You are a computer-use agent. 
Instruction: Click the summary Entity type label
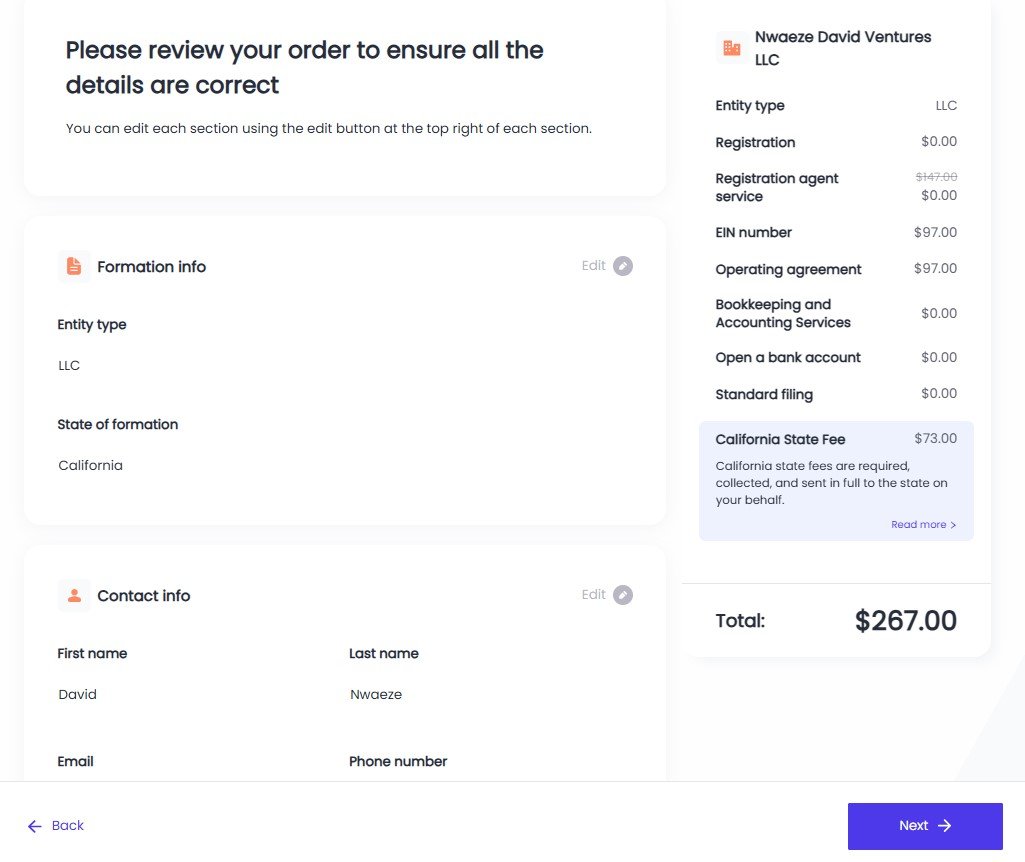coord(750,105)
